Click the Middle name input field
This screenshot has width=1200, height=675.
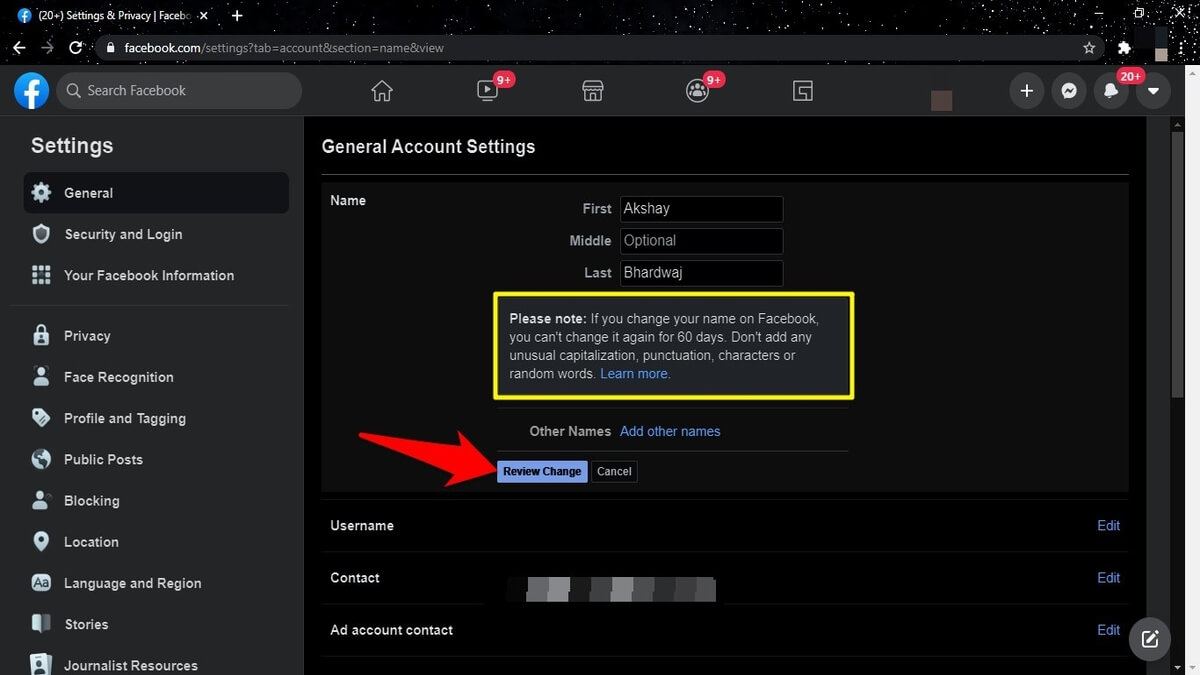701,241
